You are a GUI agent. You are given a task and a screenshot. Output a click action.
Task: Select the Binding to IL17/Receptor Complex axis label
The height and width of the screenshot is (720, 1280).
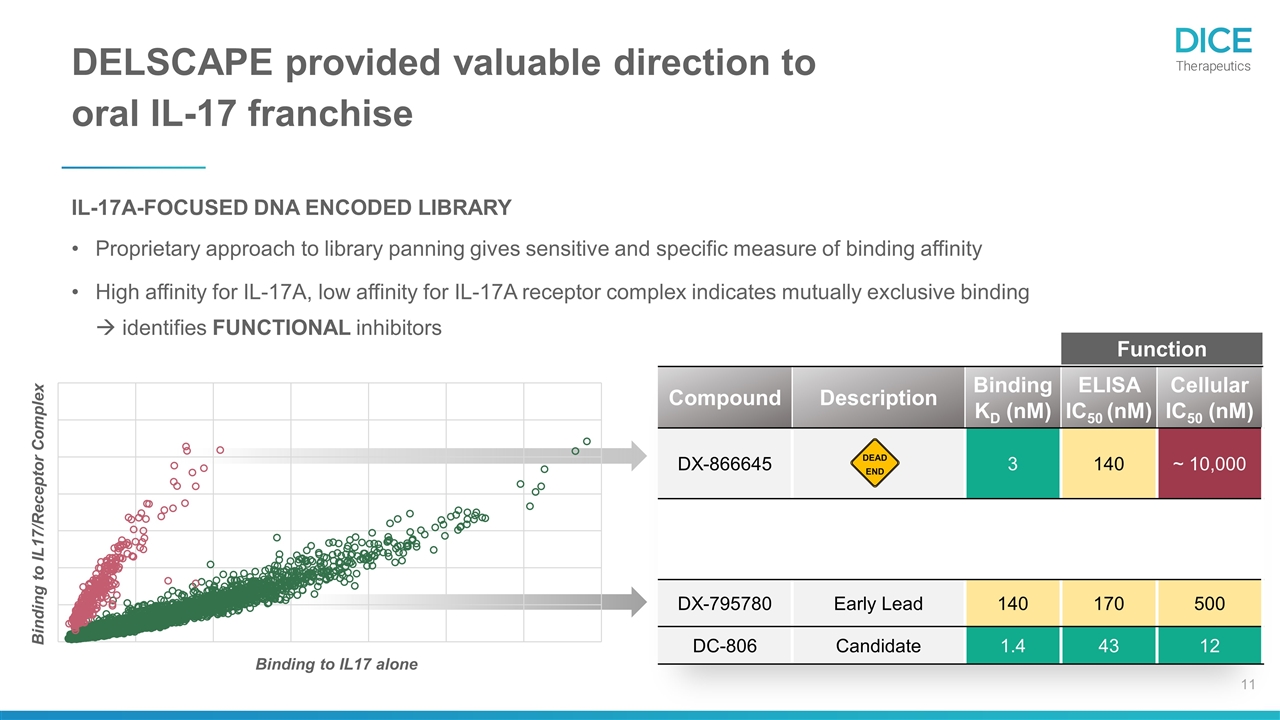click(x=41, y=512)
